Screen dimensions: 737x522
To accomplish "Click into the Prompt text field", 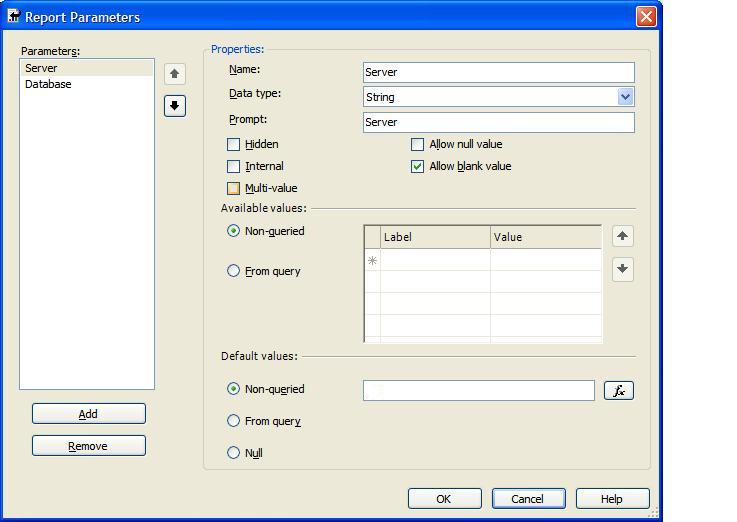I will tap(498, 122).
